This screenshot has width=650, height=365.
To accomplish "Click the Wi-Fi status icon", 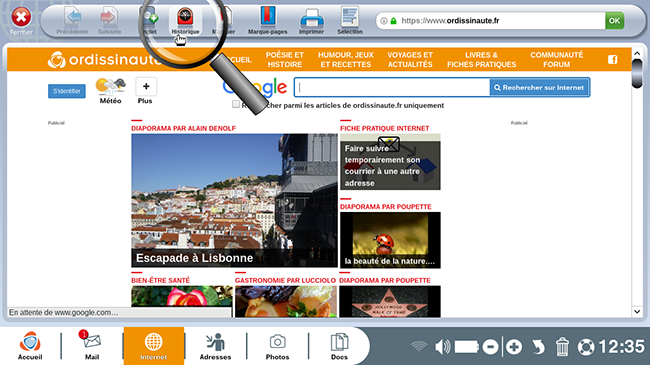I will [x=419, y=346].
